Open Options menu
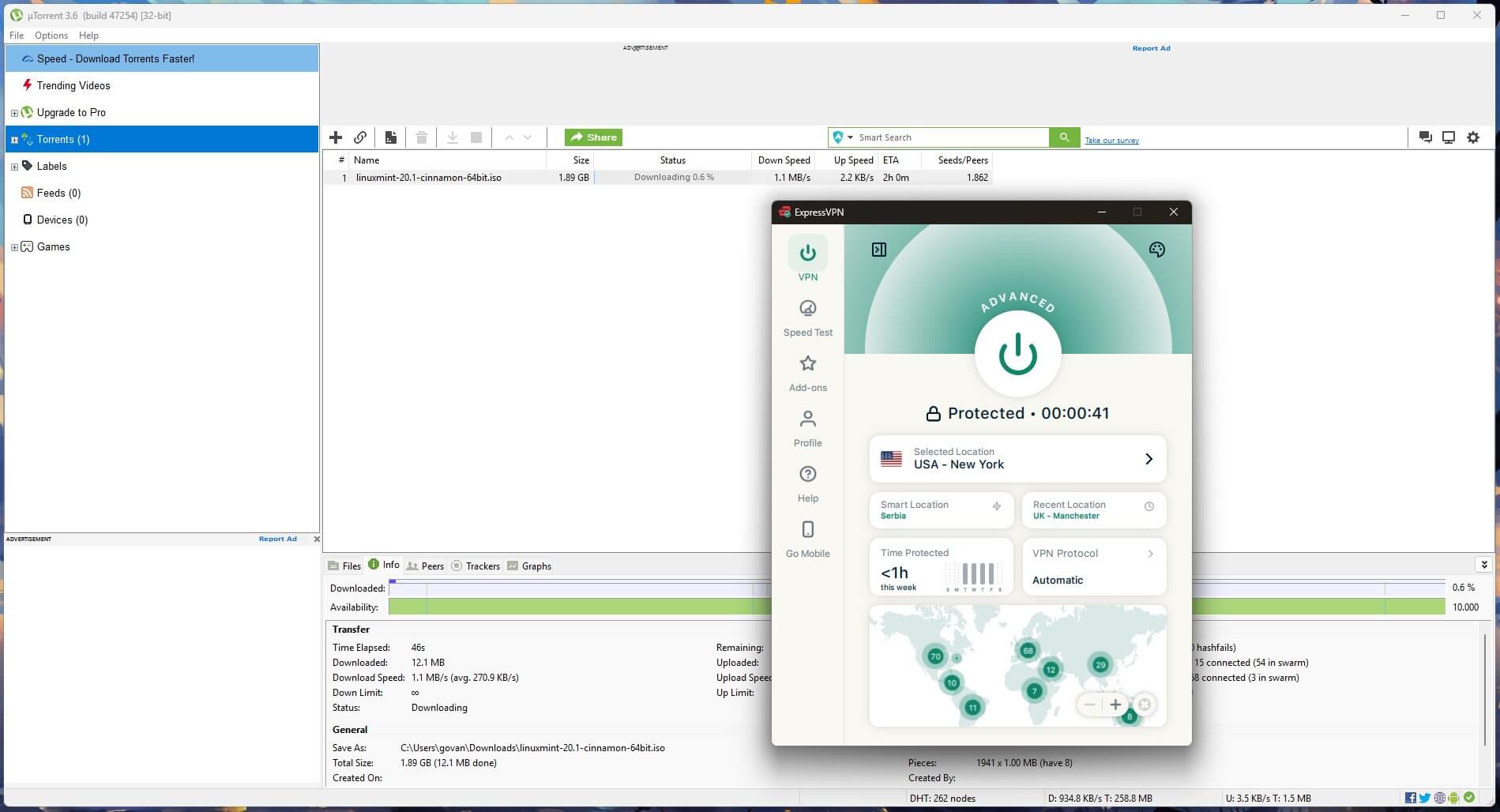This screenshot has width=1500, height=812. point(51,36)
